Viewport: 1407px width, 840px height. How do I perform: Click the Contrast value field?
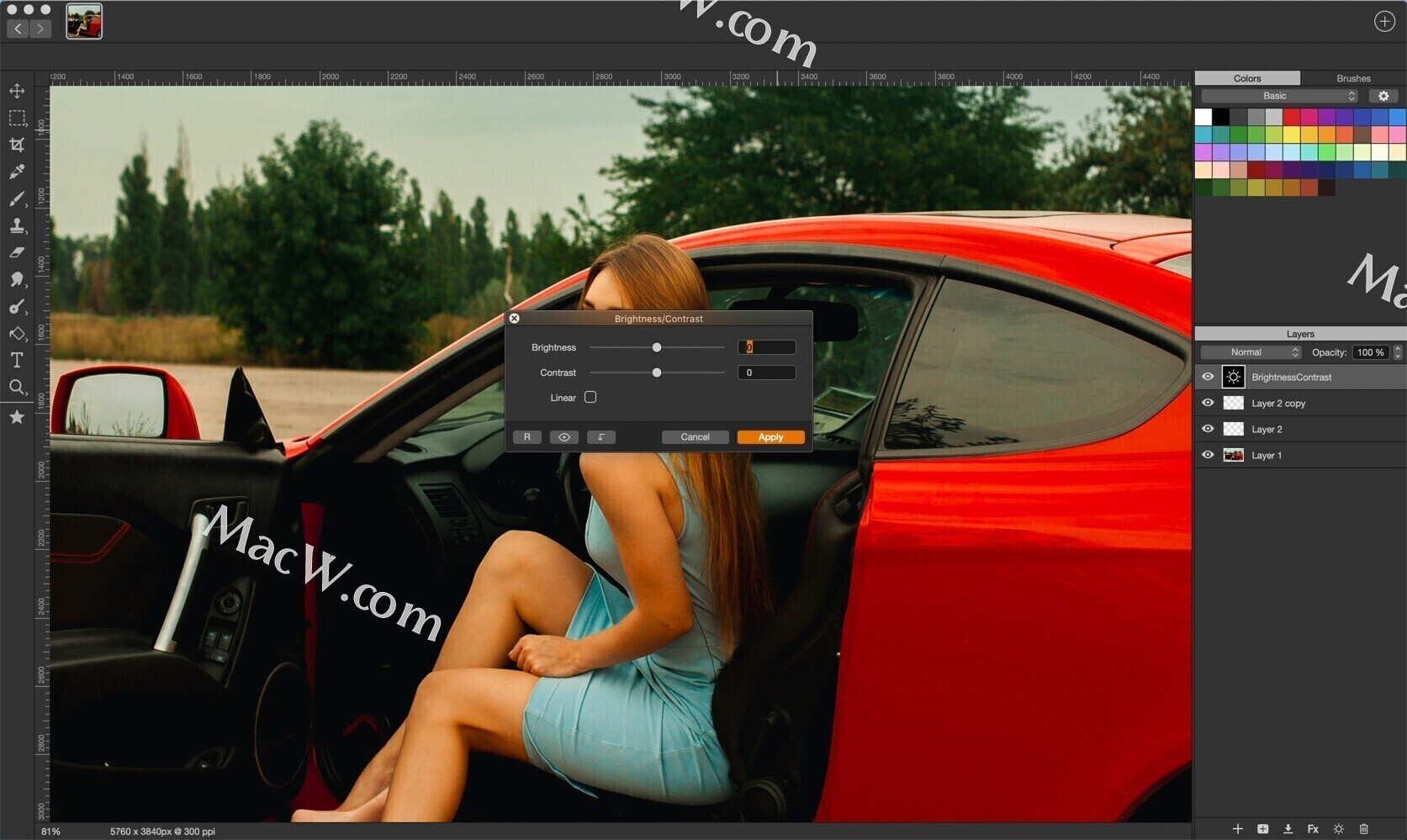coord(766,372)
